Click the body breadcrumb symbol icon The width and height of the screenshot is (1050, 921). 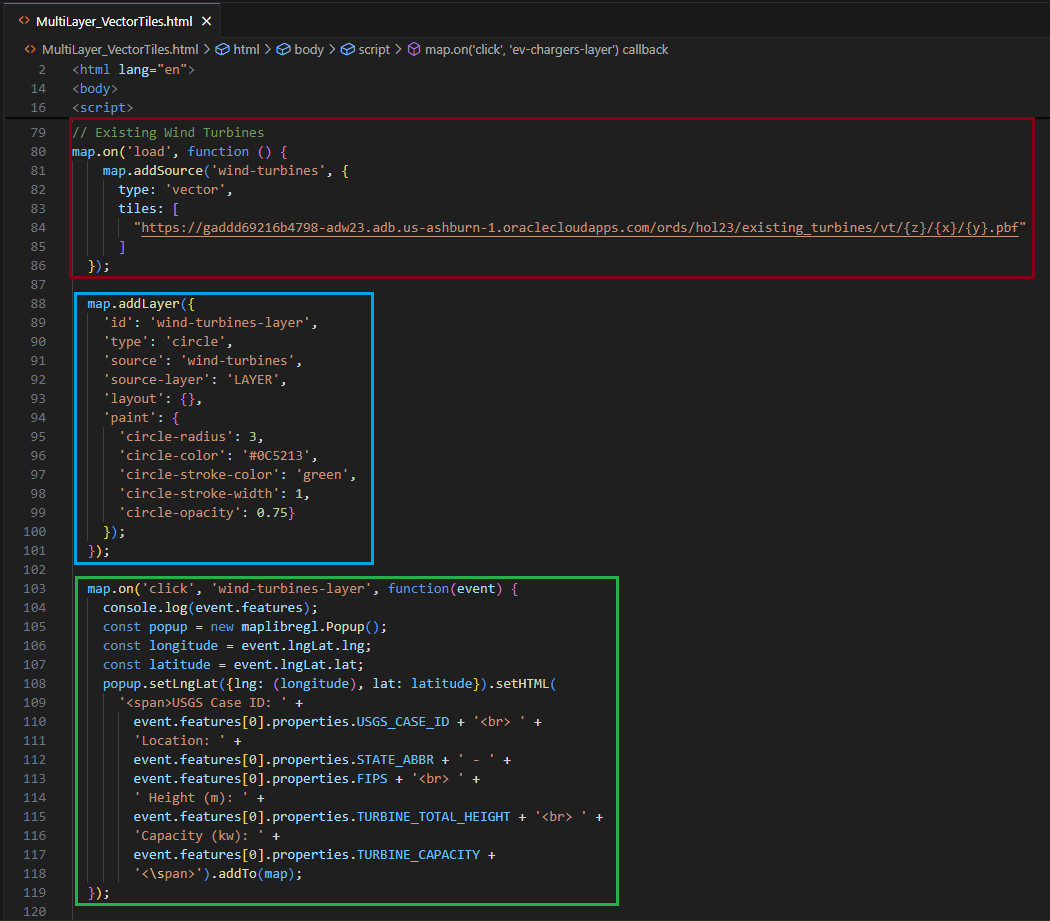(x=284, y=50)
